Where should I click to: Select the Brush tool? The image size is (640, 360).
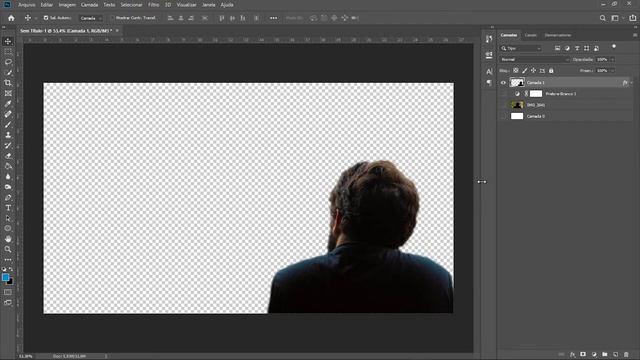pos(8,124)
